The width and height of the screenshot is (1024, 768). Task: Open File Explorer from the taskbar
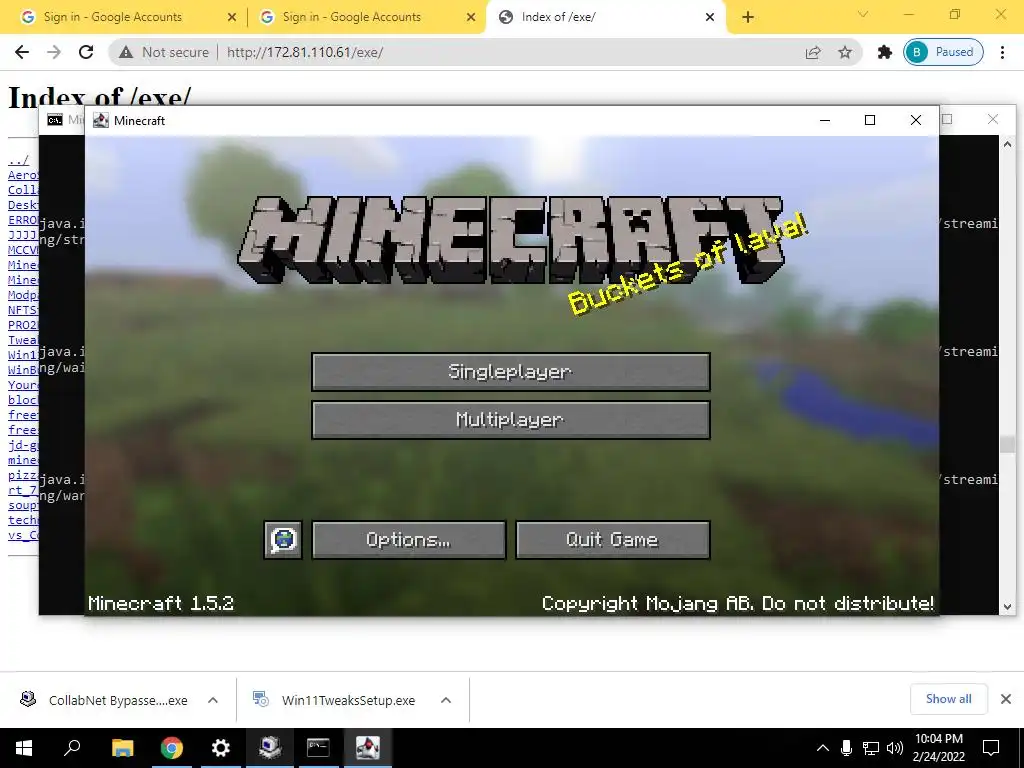[x=122, y=748]
